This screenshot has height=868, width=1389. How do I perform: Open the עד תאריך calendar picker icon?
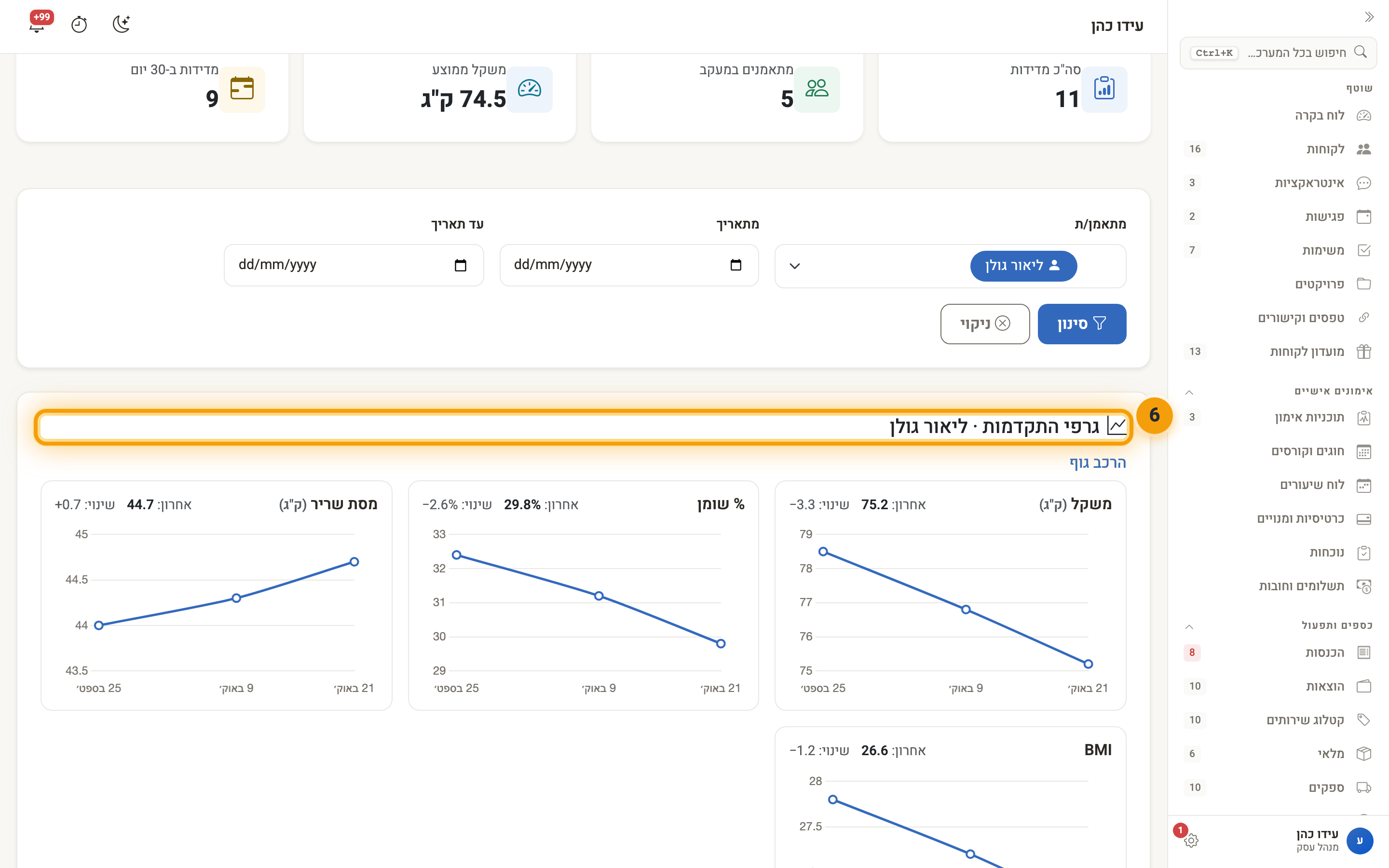(460, 265)
